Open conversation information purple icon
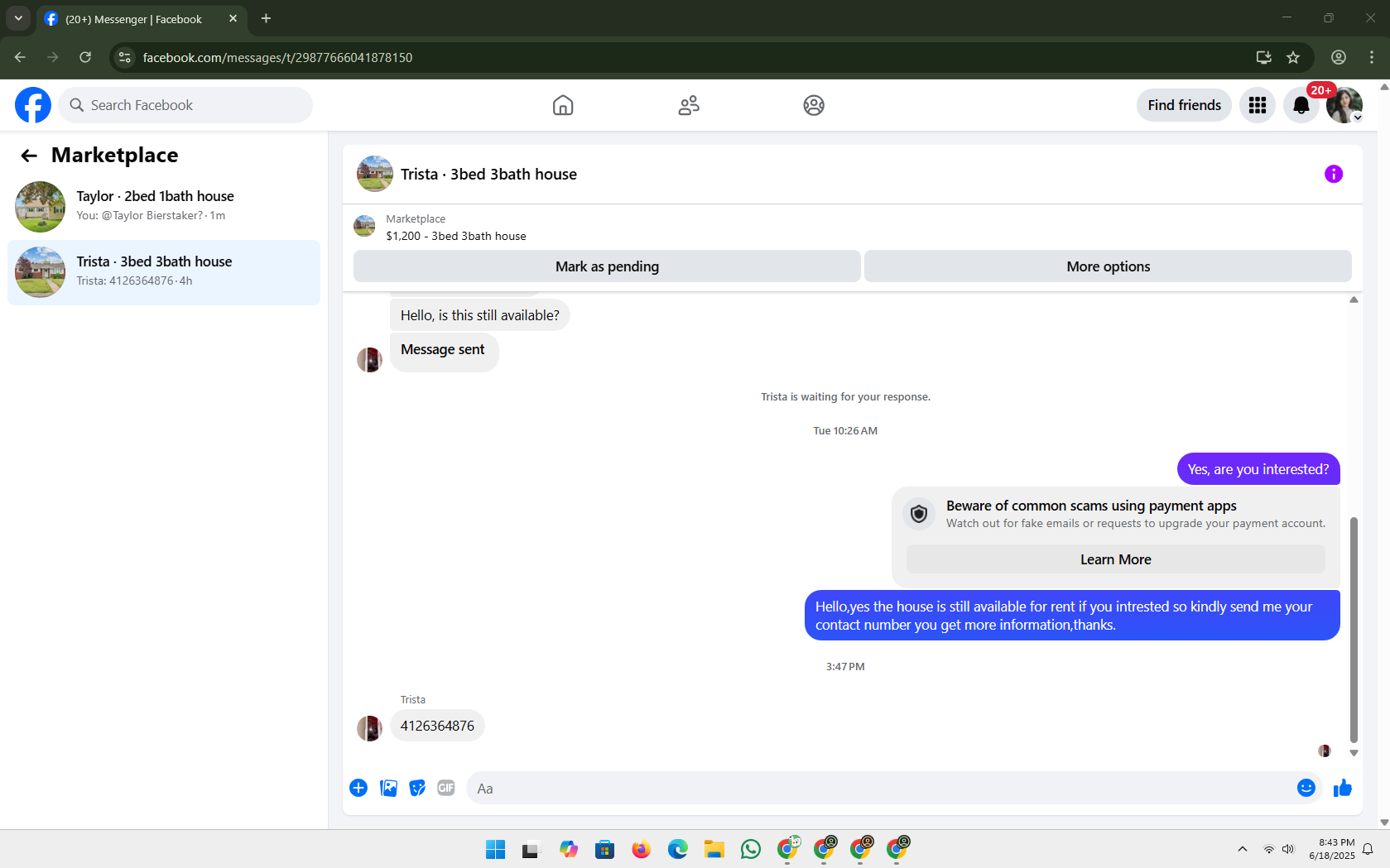The image size is (1390, 868). coord(1334,174)
